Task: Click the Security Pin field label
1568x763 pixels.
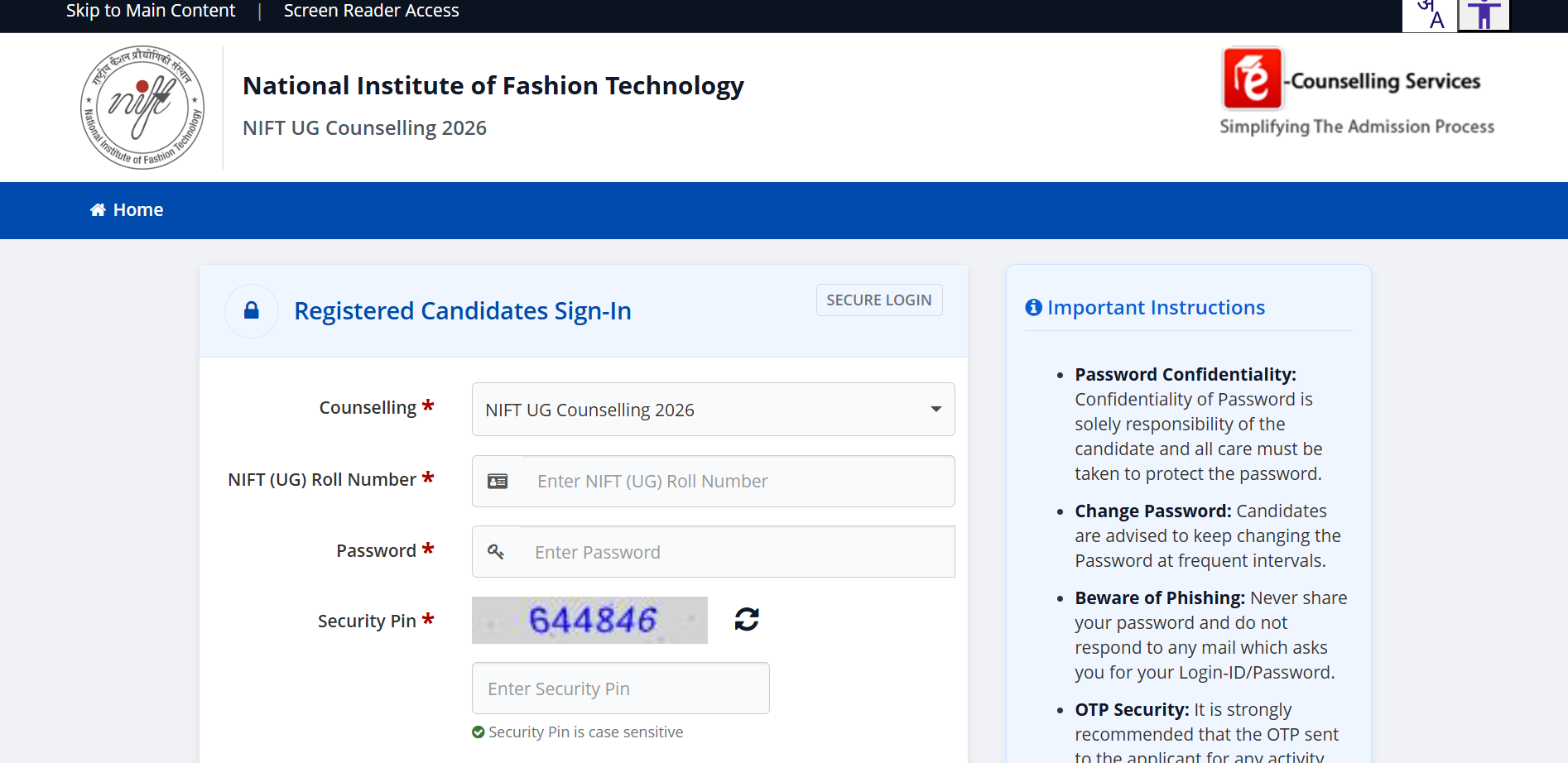Action: [x=367, y=621]
